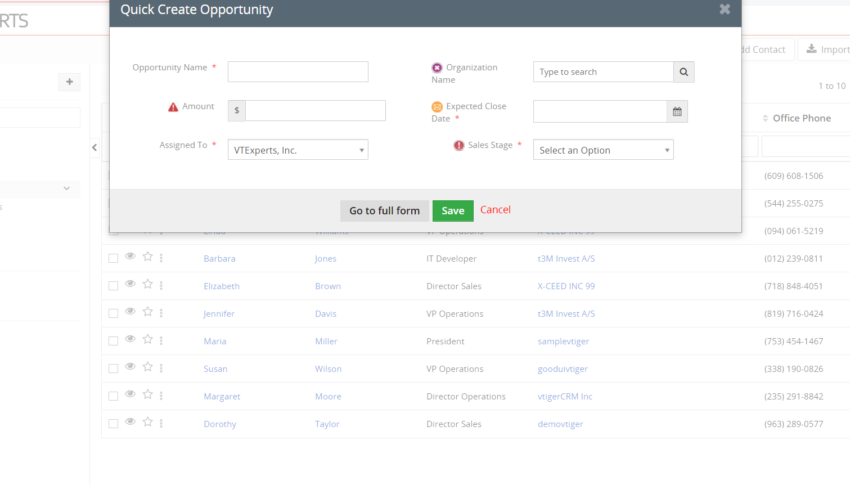Image resolution: width=850 pixels, height=485 pixels.
Task: Open Barbara contact link
Action: pos(220,258)
